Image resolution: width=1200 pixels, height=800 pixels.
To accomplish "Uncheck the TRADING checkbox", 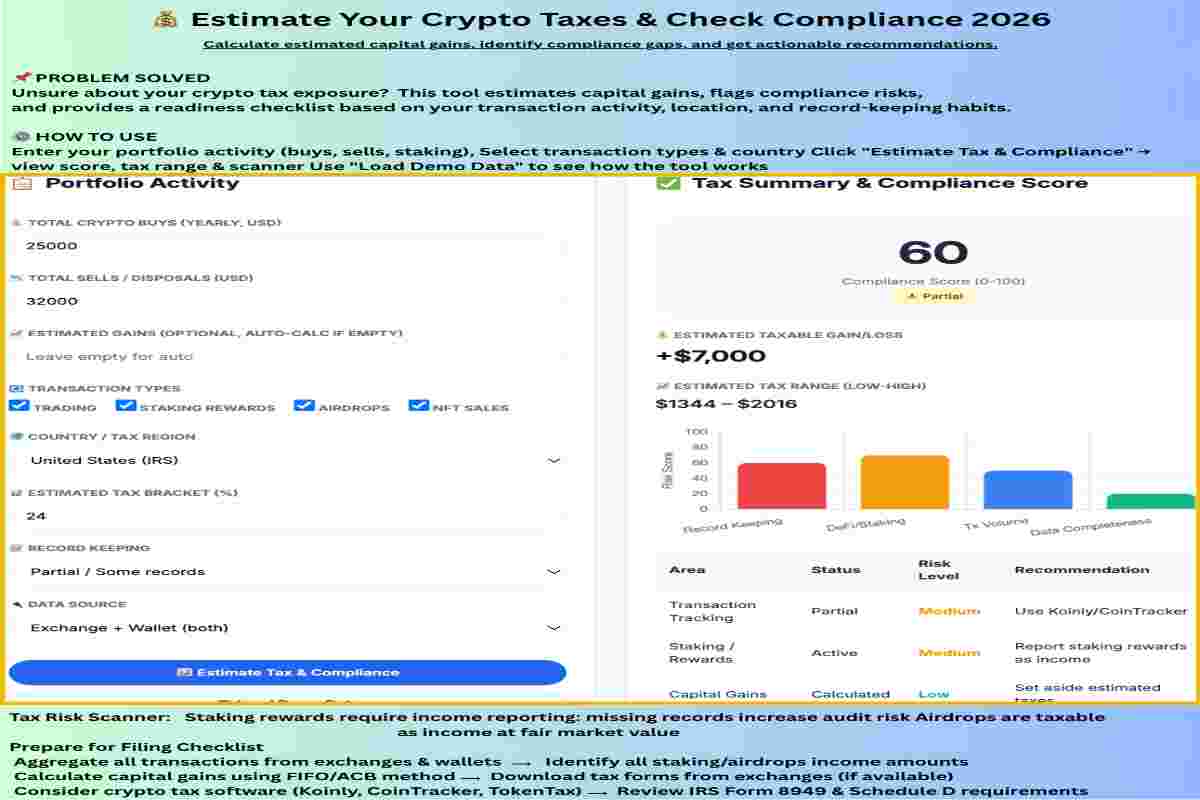I will 19,405.
